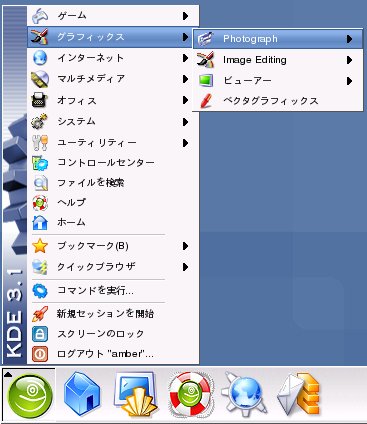Expand the Photograph submenu arrow
Viewport: 367px width, 424px height.
click(x=349, y=39)
